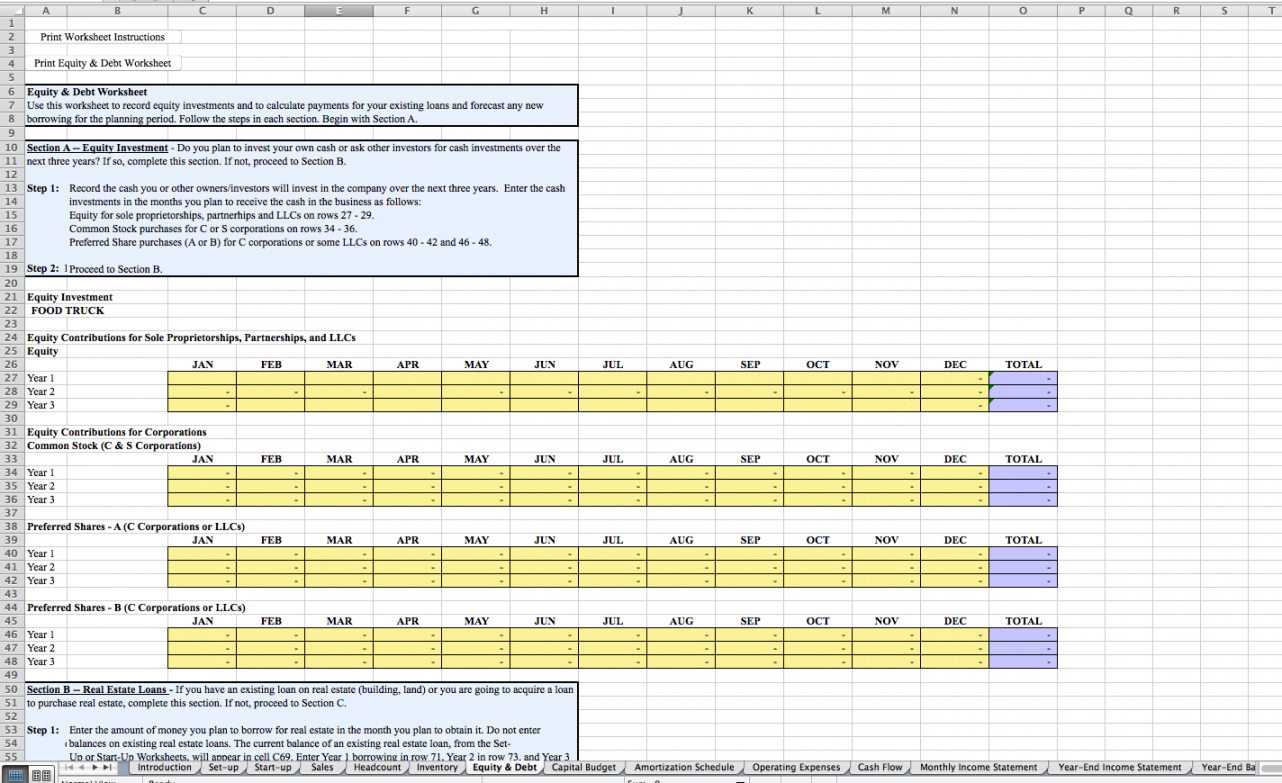
Task: Click TOTAL header in row 33
Action: [x=1022, y=459]
